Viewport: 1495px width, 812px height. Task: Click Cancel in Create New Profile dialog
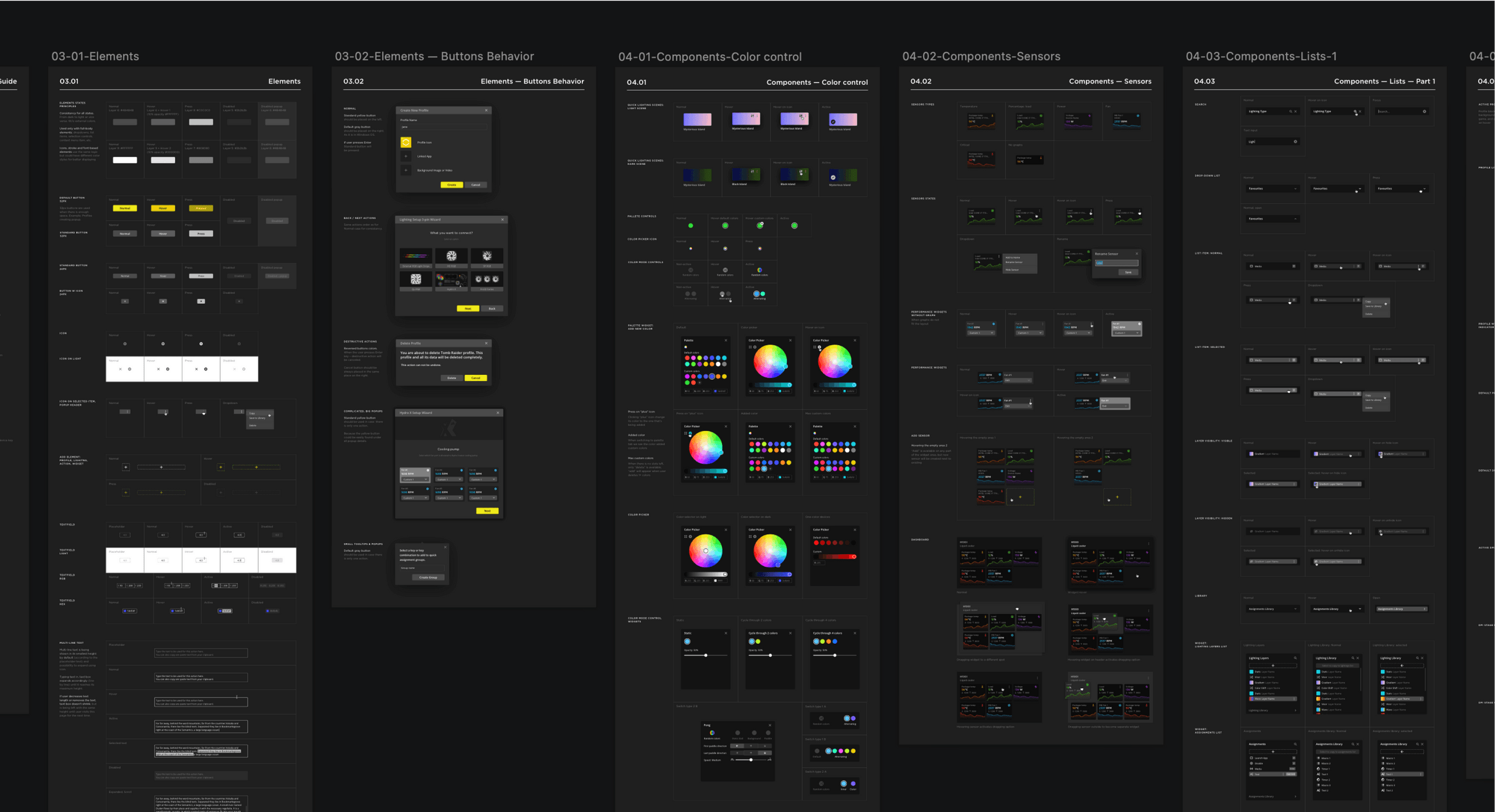[476, 185]
